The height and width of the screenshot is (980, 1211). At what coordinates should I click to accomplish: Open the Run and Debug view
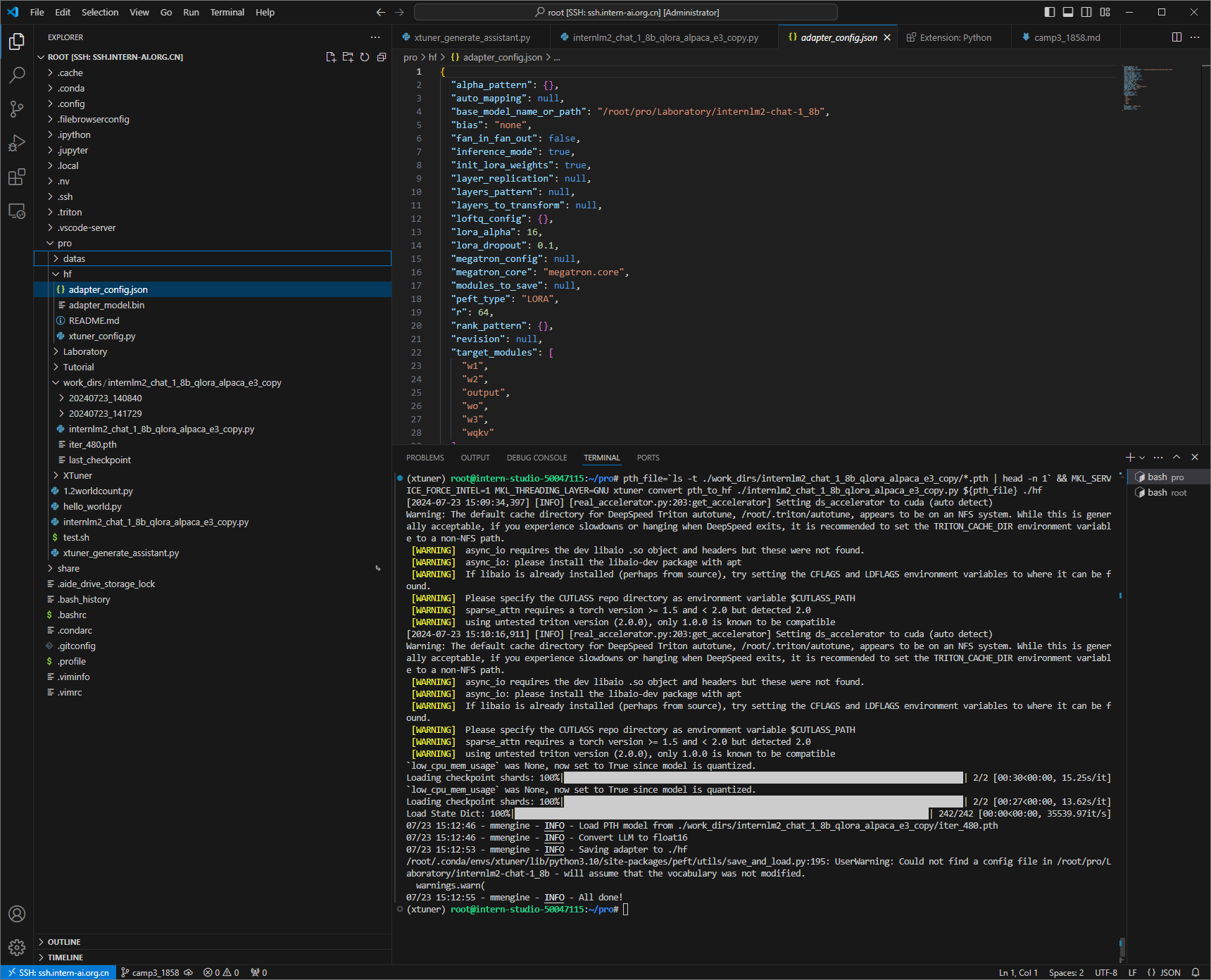[17, 143]
